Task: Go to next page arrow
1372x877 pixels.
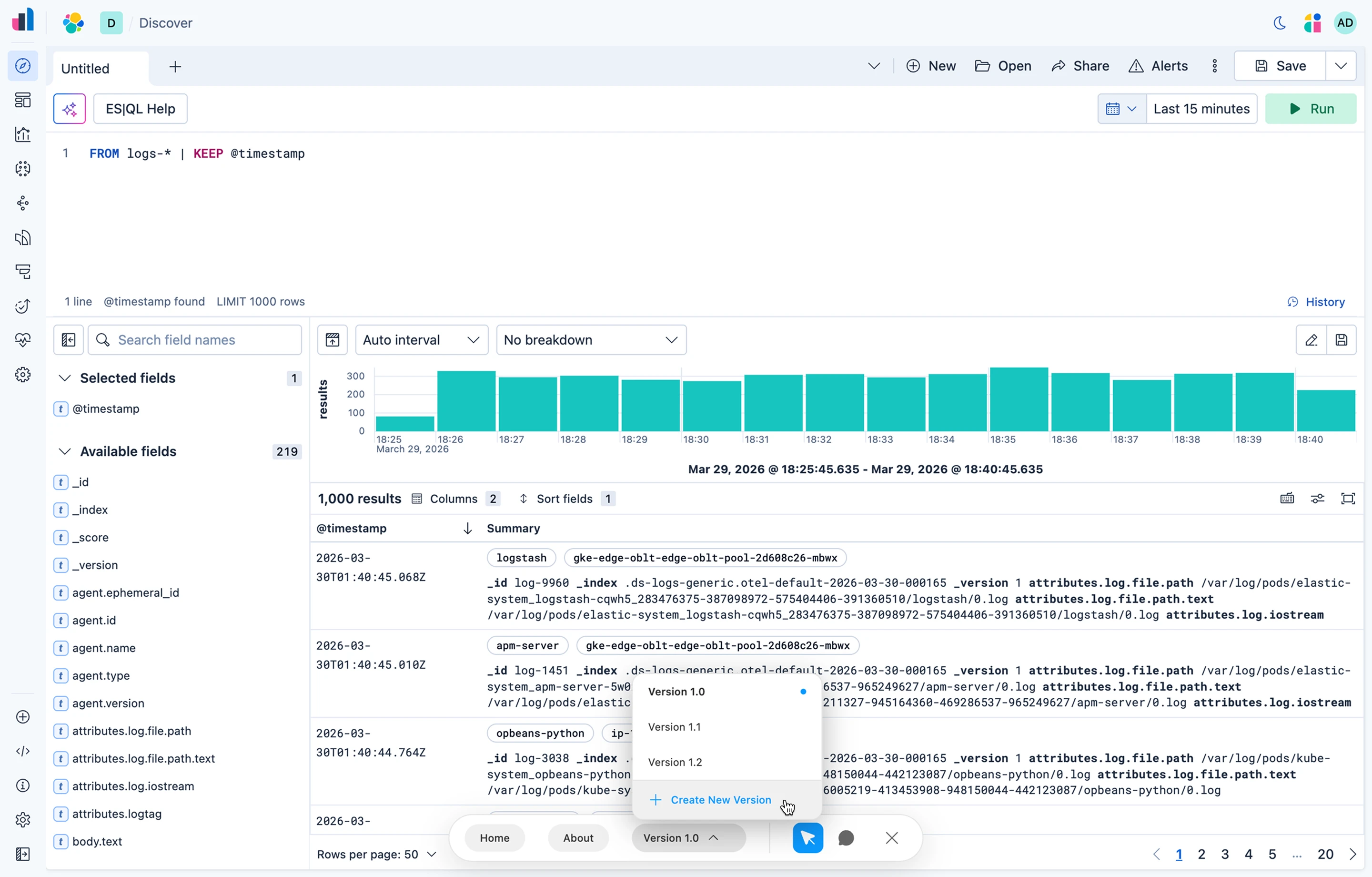Action: coord(1352,854)
